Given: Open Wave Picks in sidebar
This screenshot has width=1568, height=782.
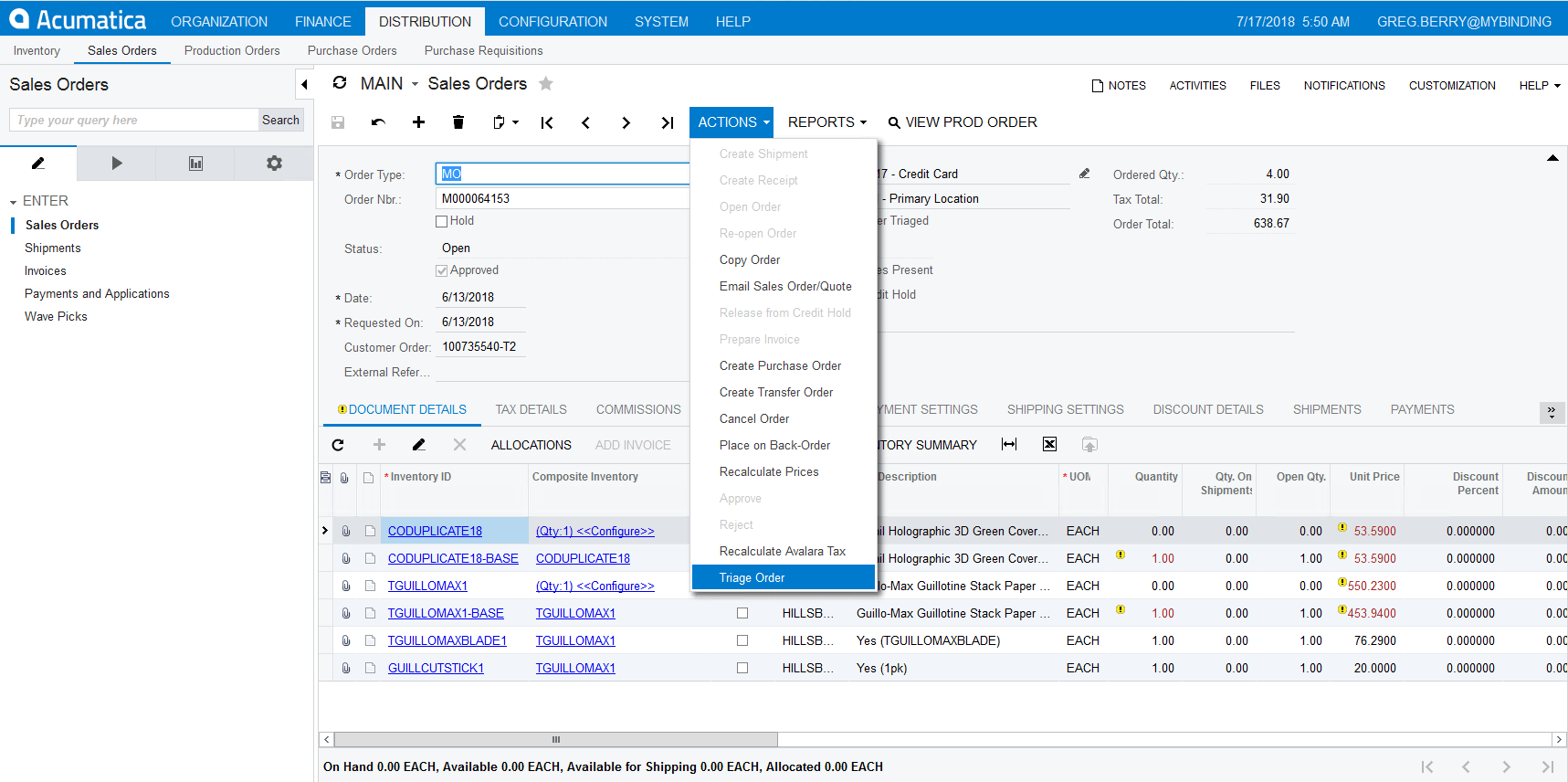Looking at the screenshot, I should pyautogui.click(x=56, y=316).
